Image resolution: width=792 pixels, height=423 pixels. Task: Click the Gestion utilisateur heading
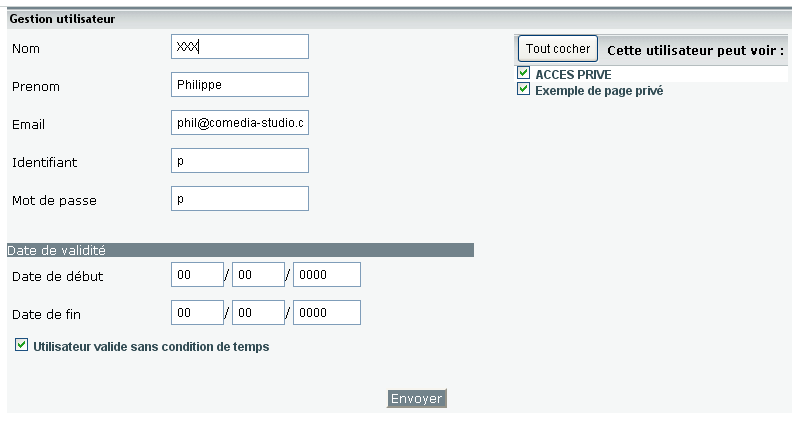click(x=61, y=19)
